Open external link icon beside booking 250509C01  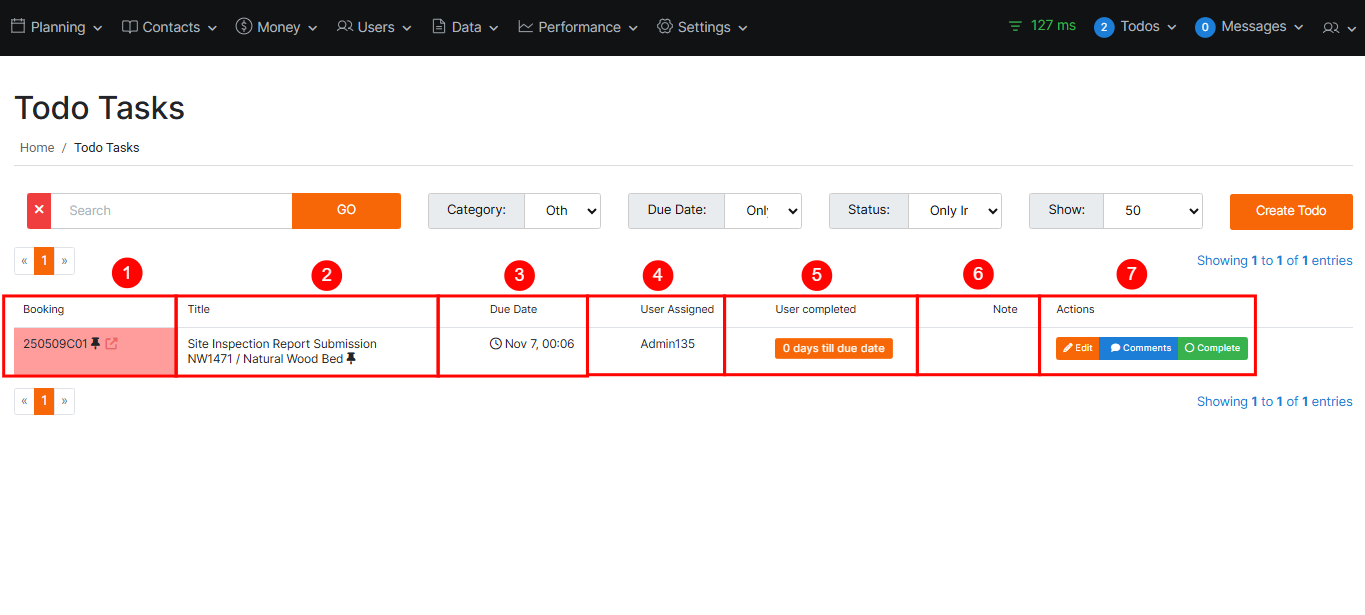coord(111,344)
